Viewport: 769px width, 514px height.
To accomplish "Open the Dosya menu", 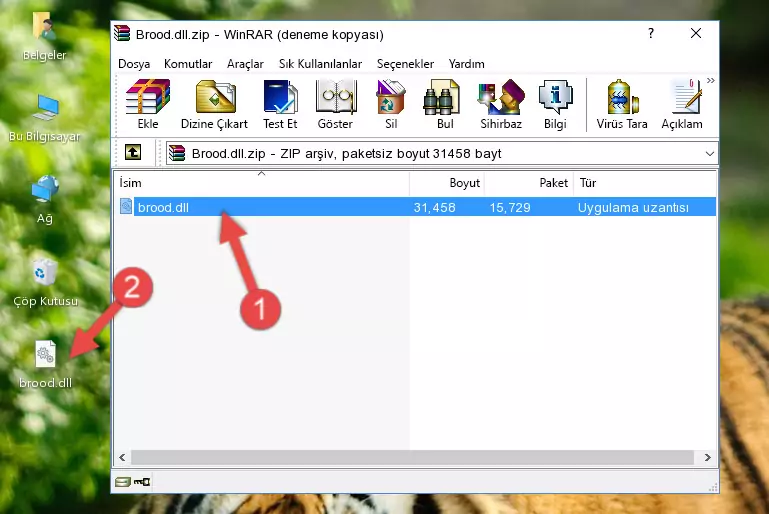I will [x=134, y=64].
